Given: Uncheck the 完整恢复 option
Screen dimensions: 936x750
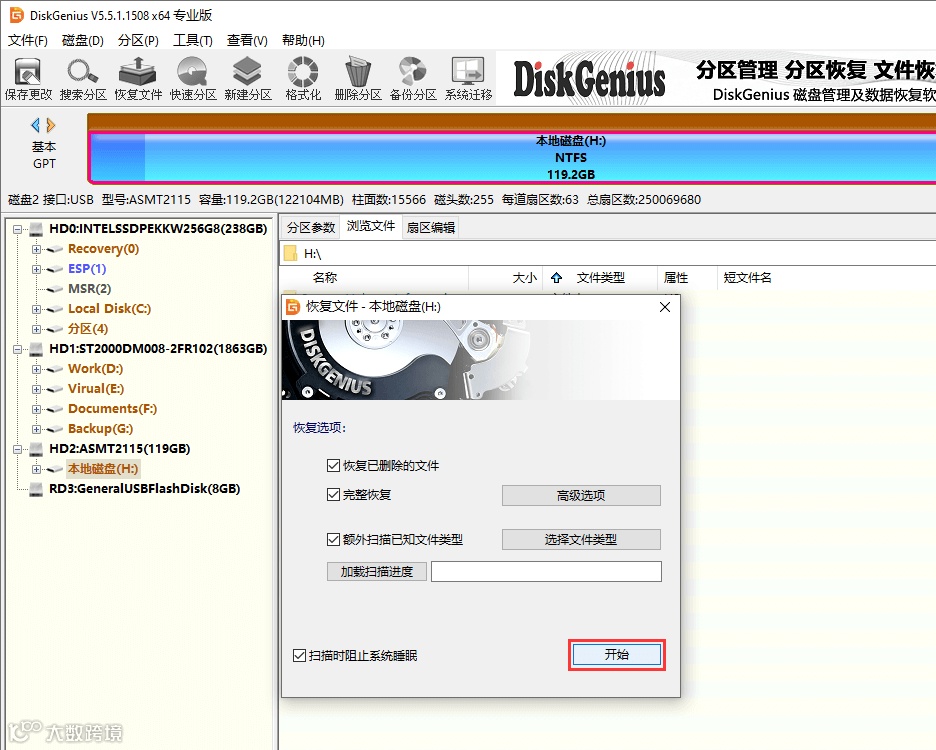Looking at the screenshot, I should point(333,494).
